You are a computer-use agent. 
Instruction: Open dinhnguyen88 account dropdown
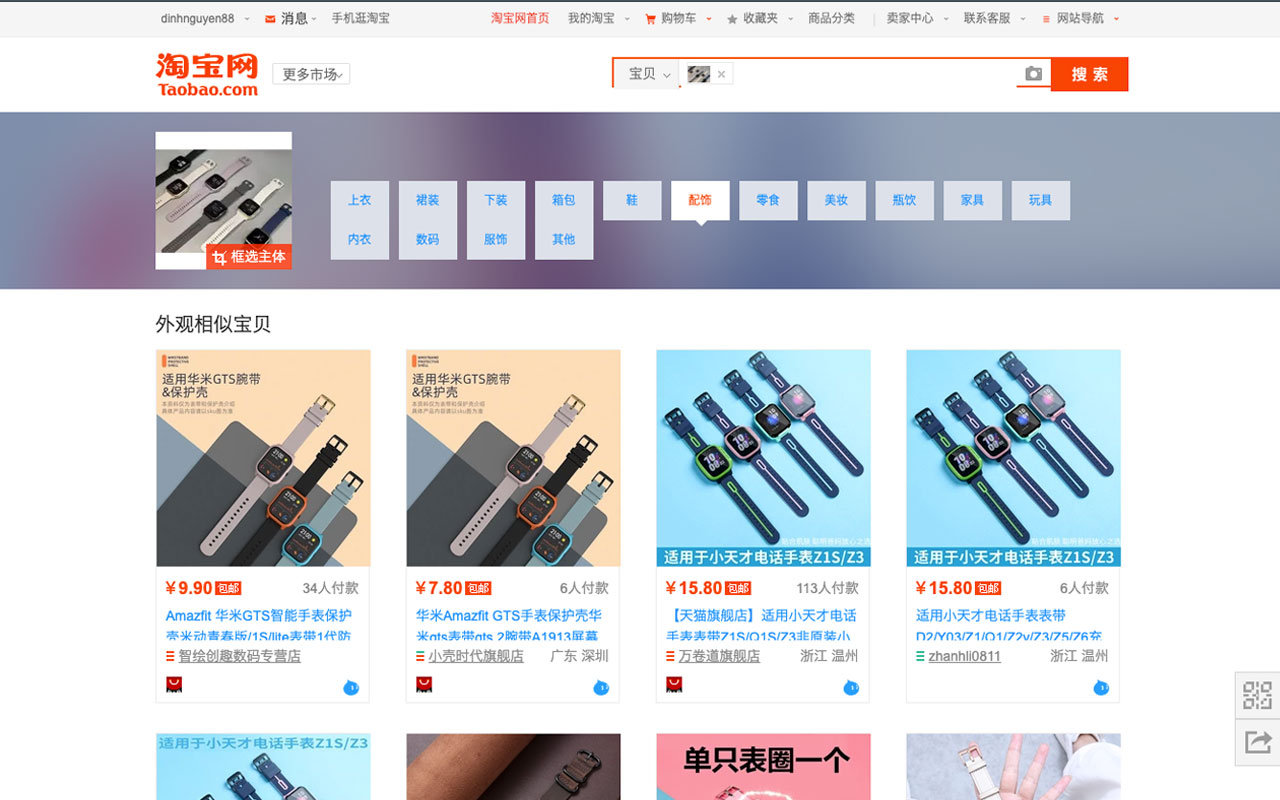[204, 18]
